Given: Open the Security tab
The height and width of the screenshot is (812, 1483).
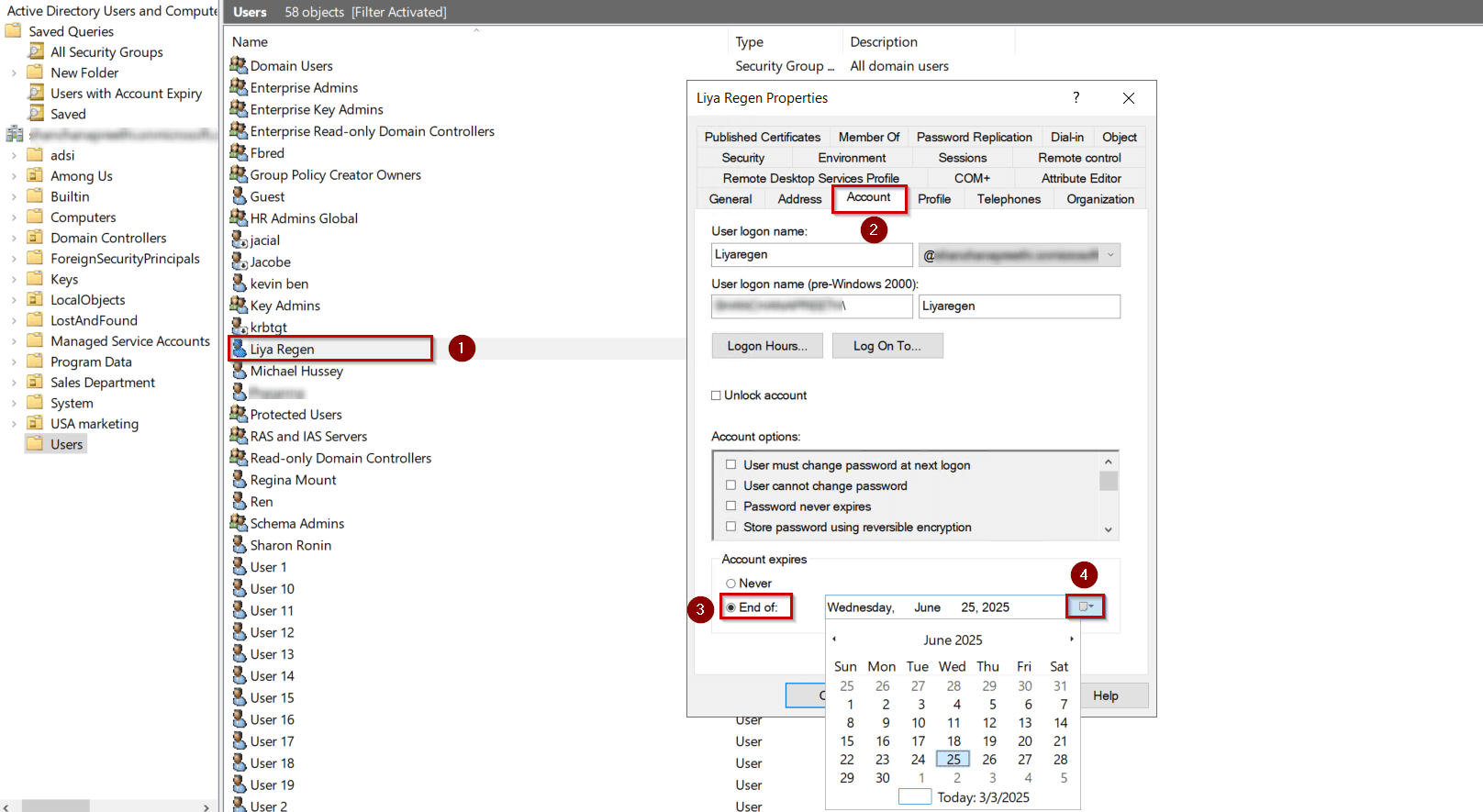Looking at the screenshot, I should click(x=743, y=158).
